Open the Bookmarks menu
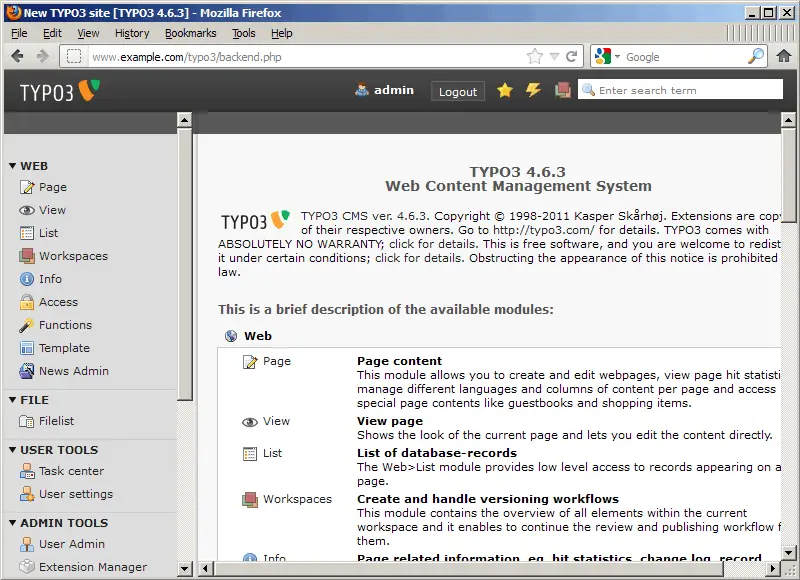This screenshot has height=580, width=800. 190,33
